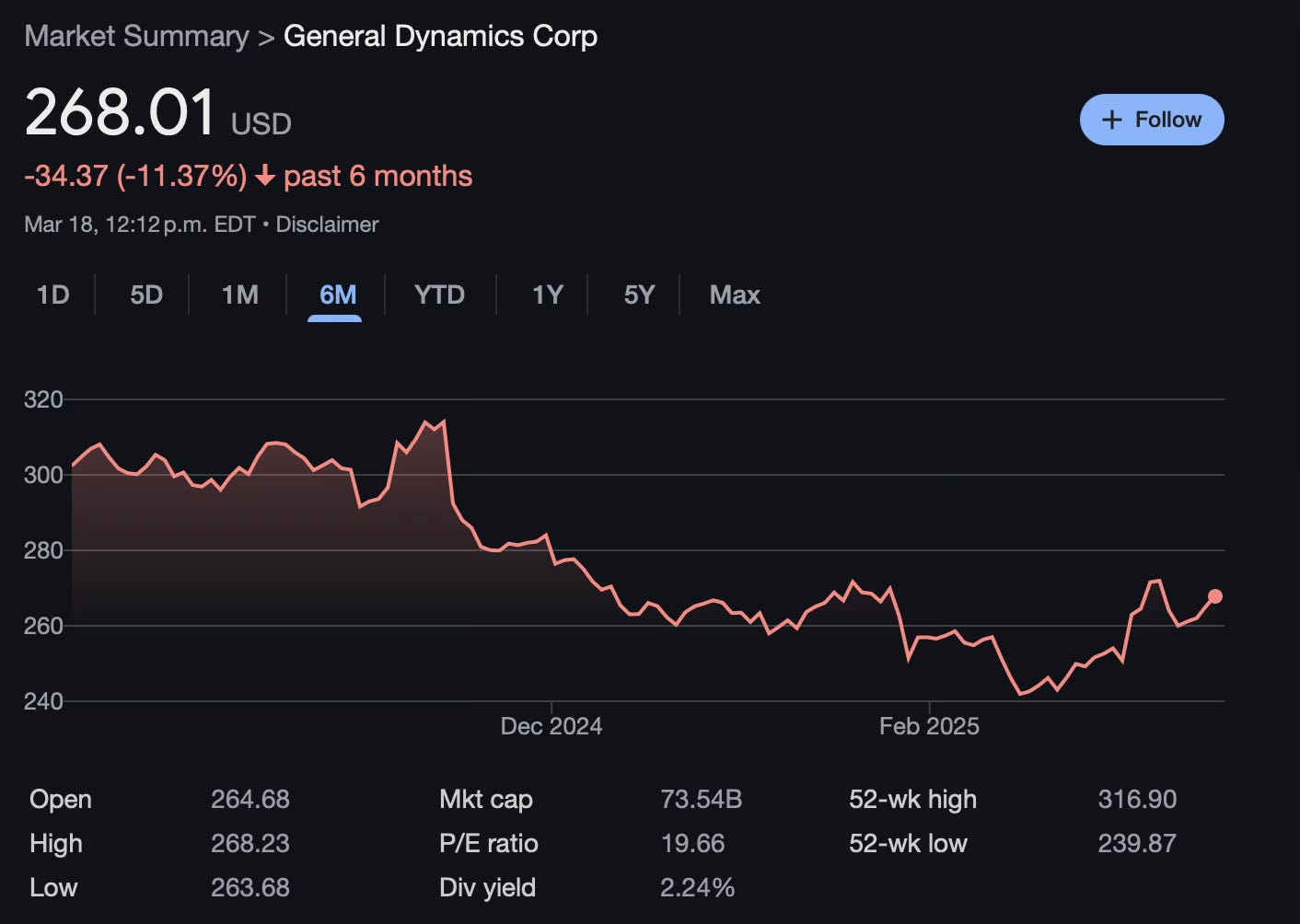Click the 52-wk high label
1300x924 pixels.
(x=912, y=799)
